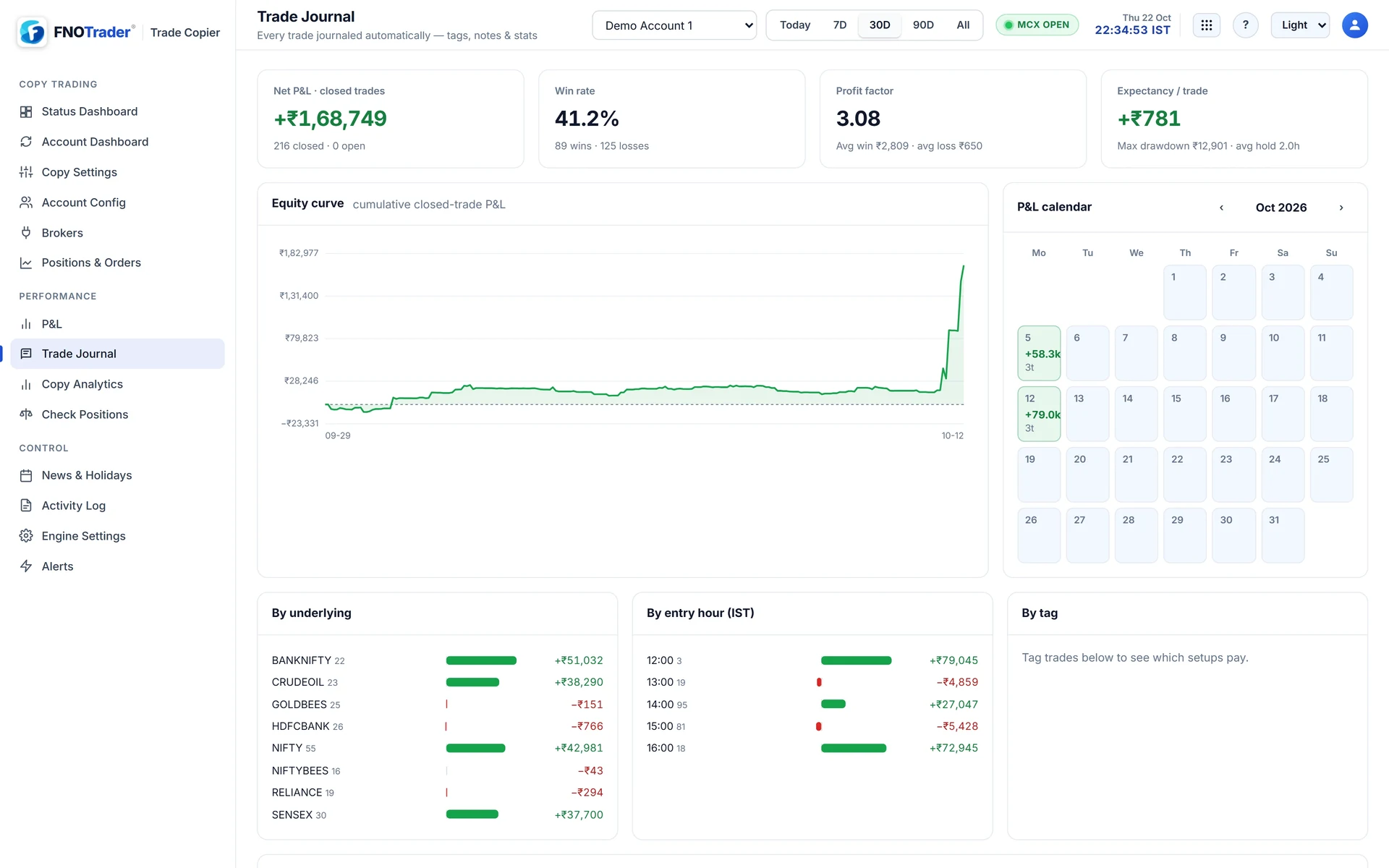1389x868 pixels.
Task: Click BANKNIFTY green P&L bar
Action: click(481, 660)
